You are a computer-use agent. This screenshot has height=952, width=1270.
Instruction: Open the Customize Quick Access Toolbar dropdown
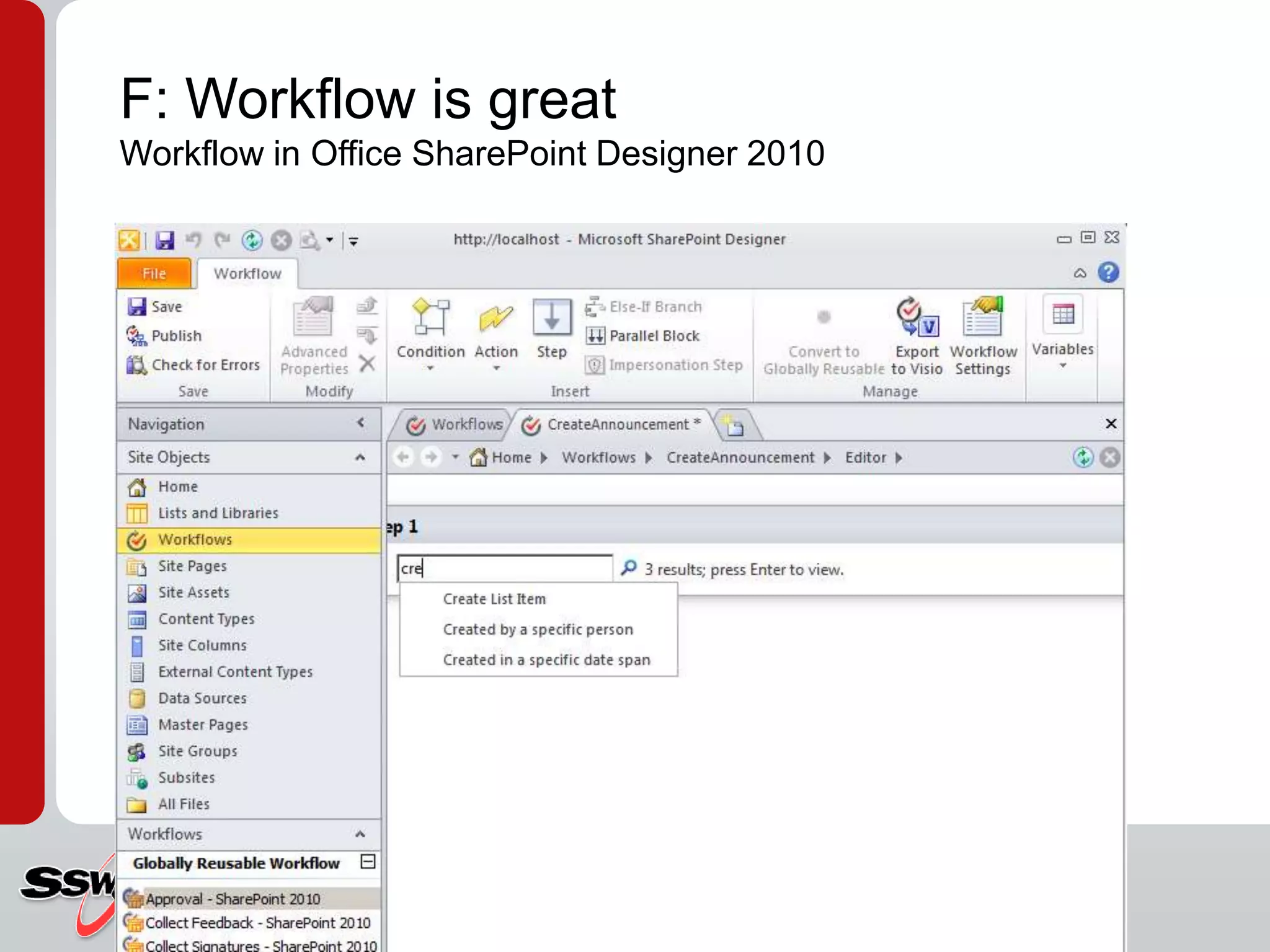click(353, 241)
